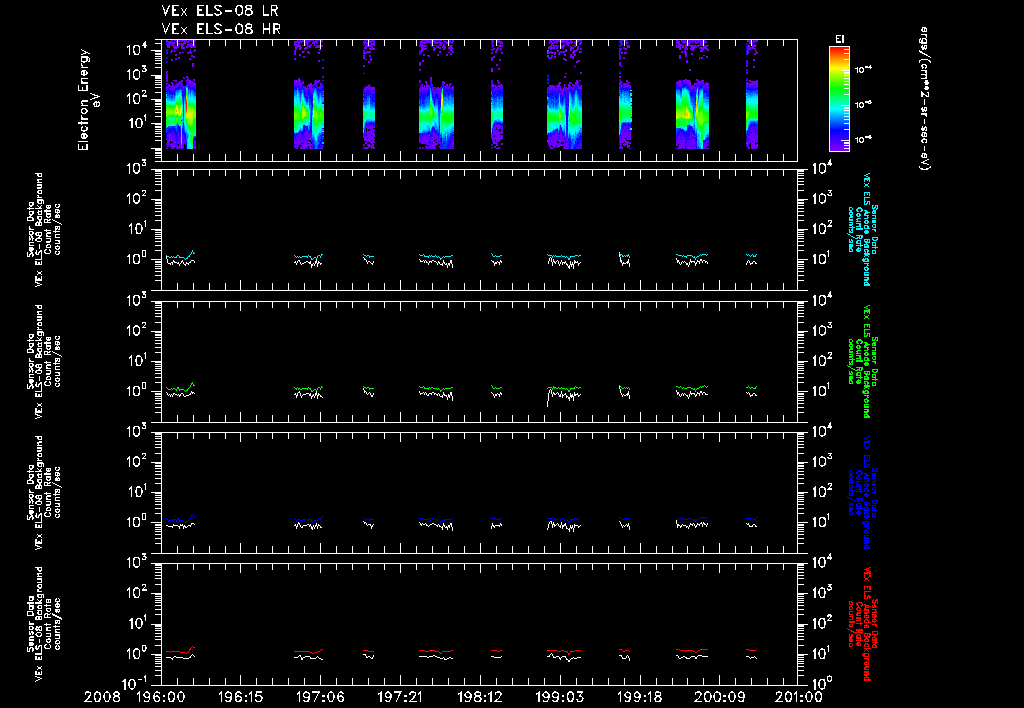
Task: Click the 'El' label above the color bar
Action: (840, 39)
